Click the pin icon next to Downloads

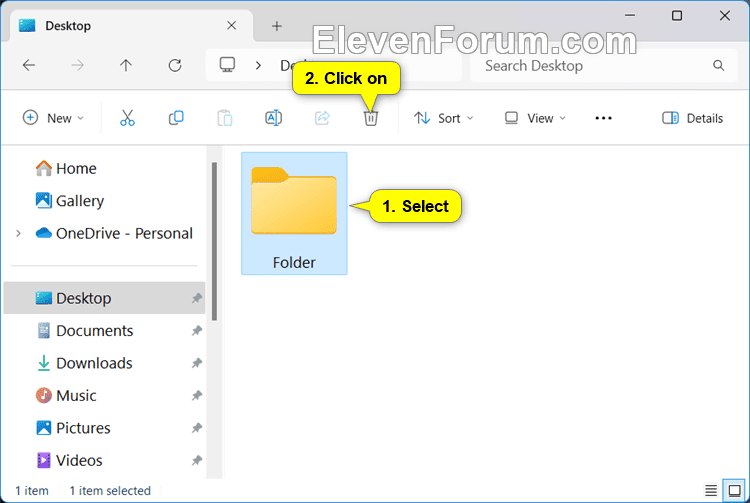click(x=197, y=363)
